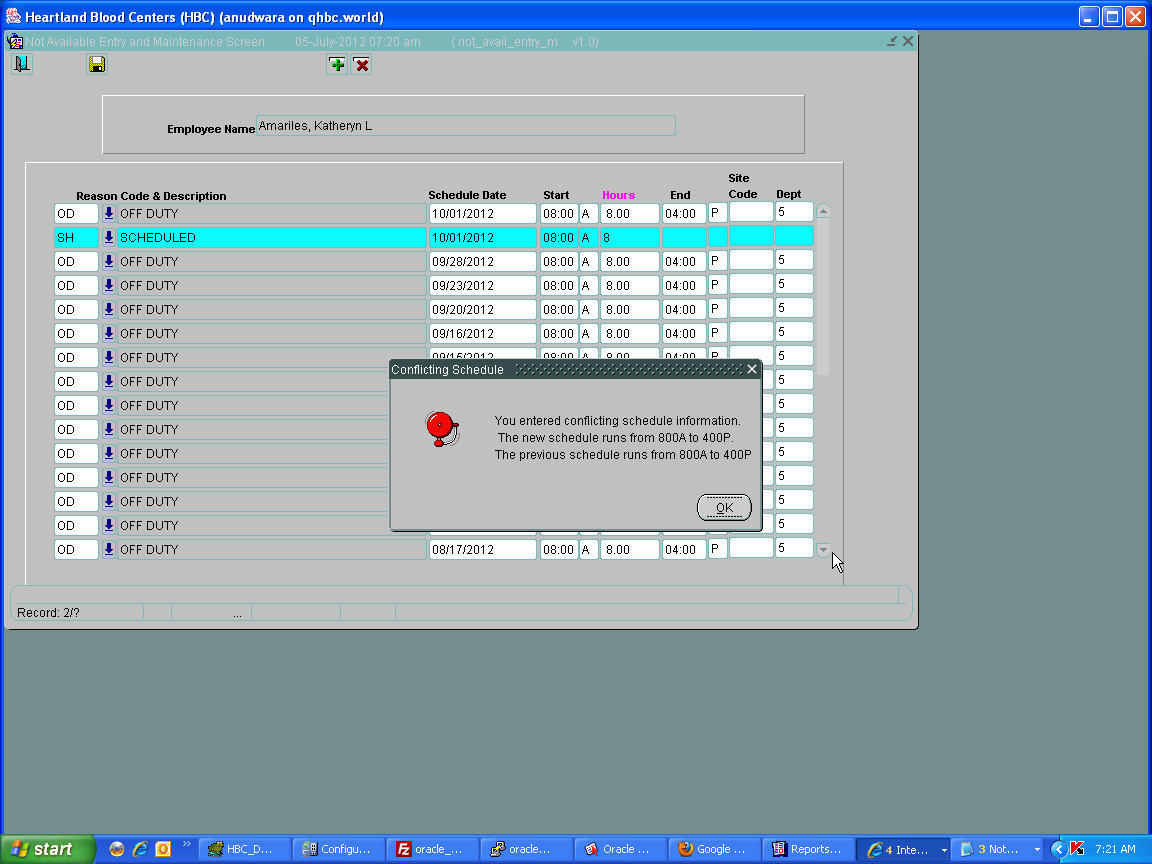This screenshot has height=864, width=1152.
Task: Click the 7:21 AM system clock
Action: pyautogui.click(x=1115, y=849)
